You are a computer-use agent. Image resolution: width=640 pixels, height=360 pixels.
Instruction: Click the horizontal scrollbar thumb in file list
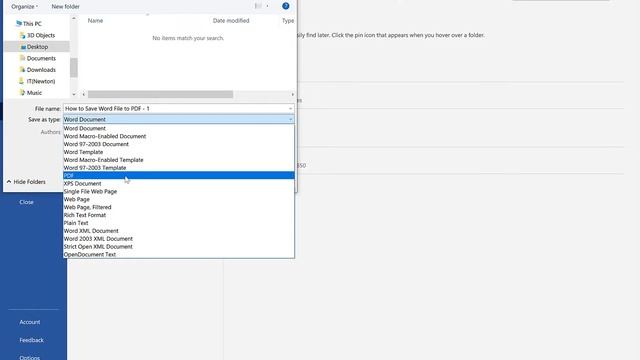click(x=160, y=94)
